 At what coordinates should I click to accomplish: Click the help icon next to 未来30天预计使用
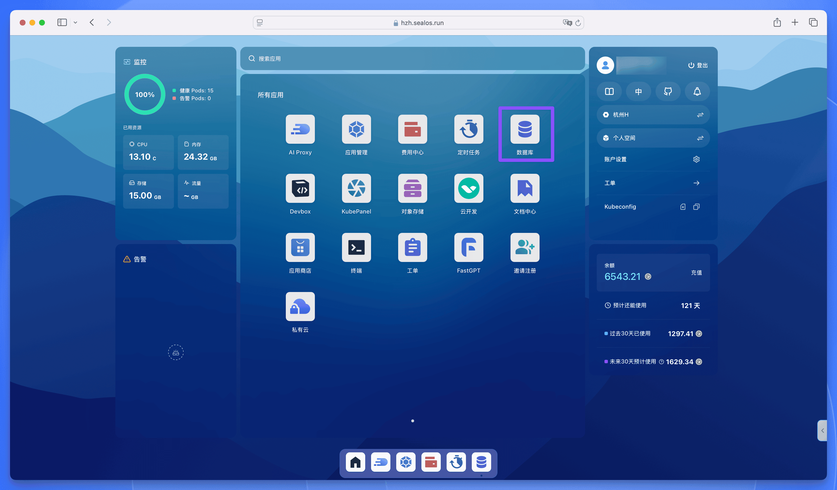coord(661,362)
